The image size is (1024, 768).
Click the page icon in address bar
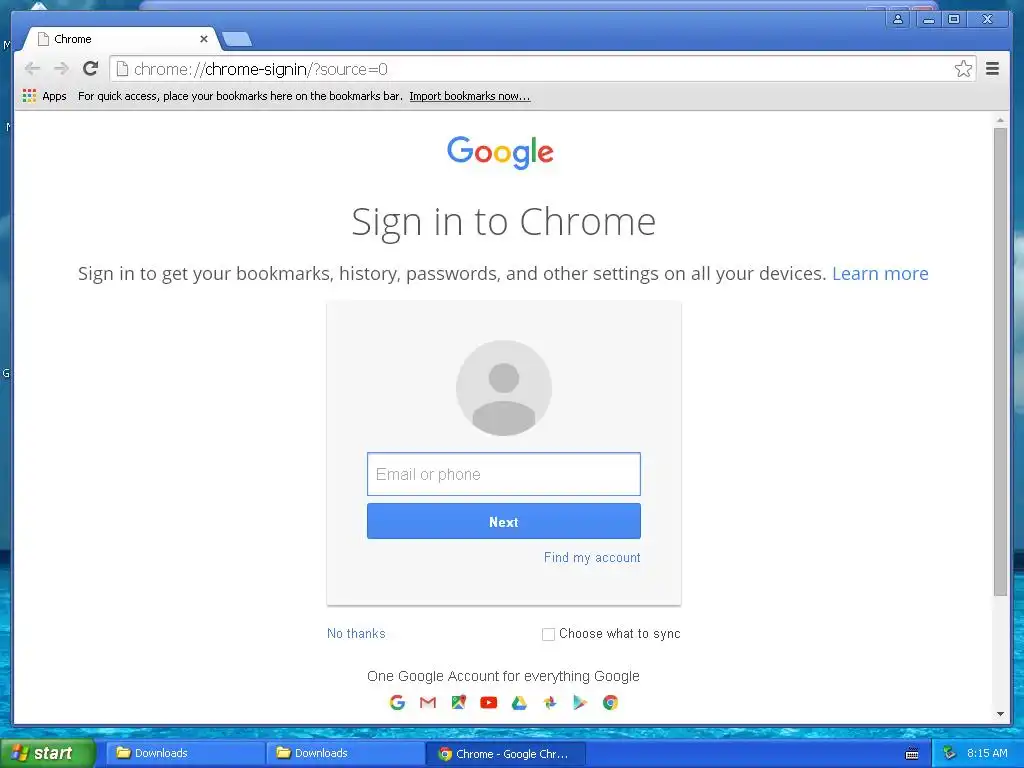[122, 69]
